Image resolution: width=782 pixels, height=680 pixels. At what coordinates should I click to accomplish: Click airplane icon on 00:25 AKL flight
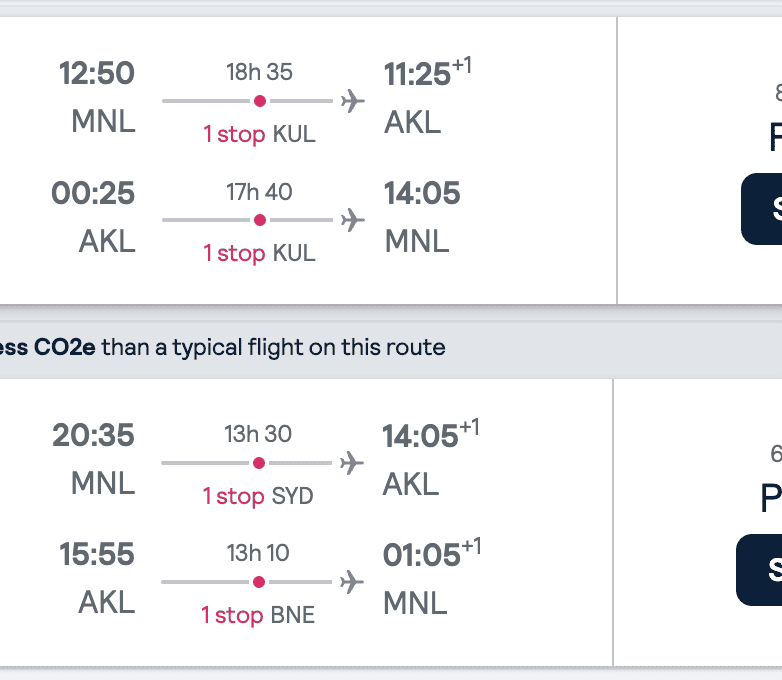pos(352,220)
